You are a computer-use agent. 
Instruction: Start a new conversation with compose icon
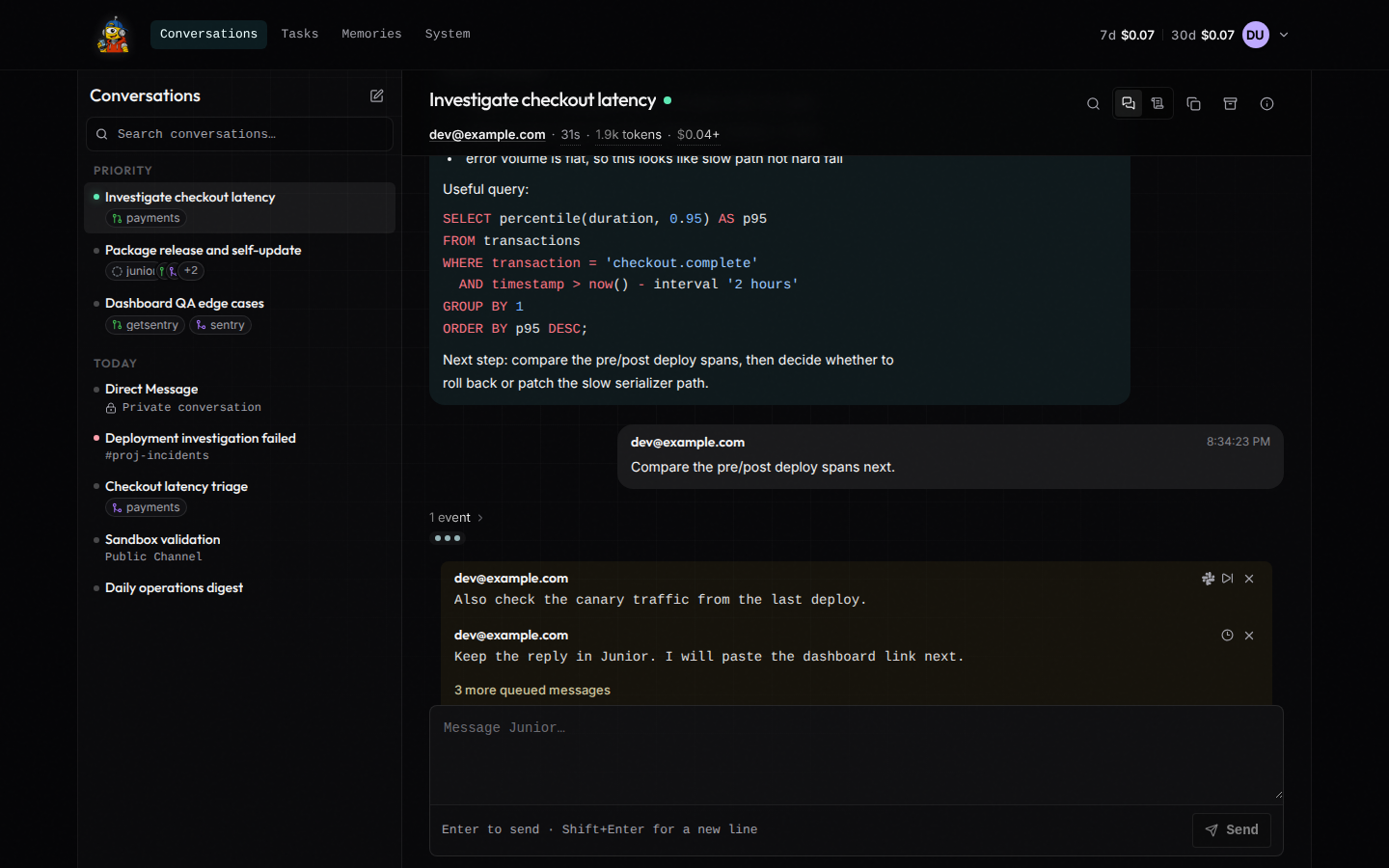(377, 95)
